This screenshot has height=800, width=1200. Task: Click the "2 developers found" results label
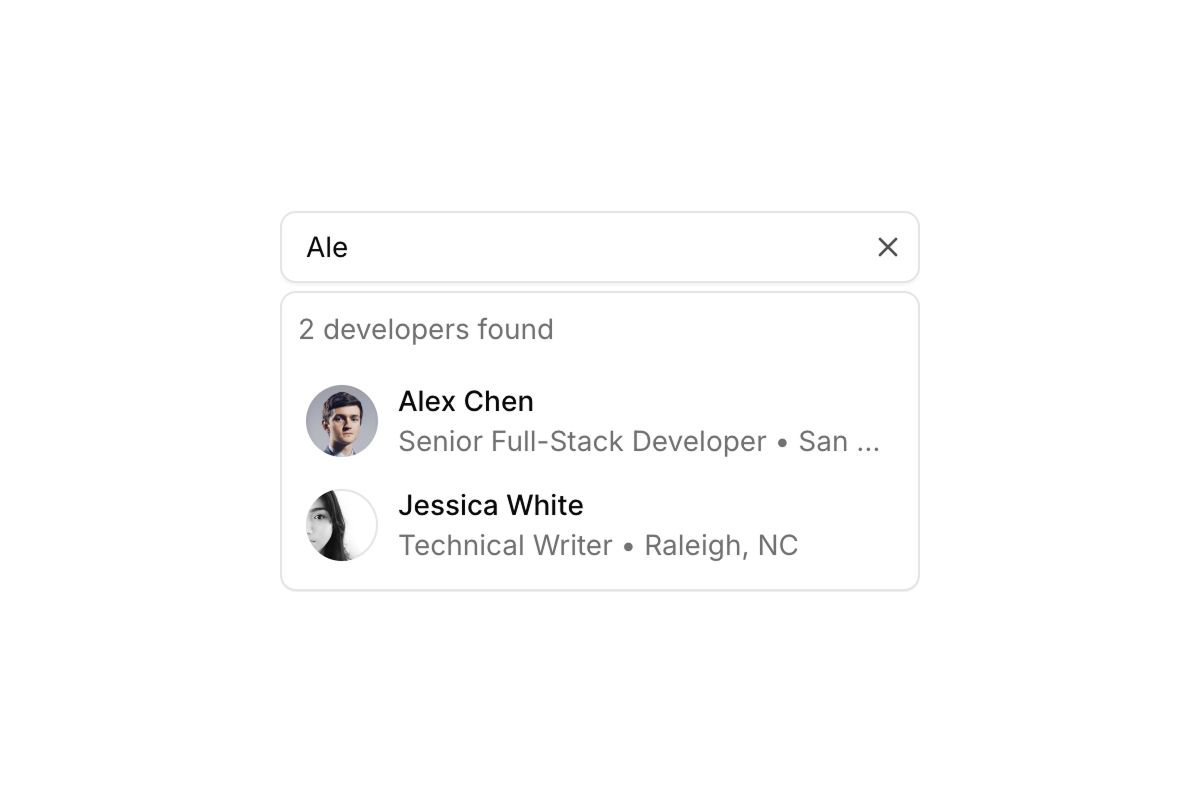426,329
